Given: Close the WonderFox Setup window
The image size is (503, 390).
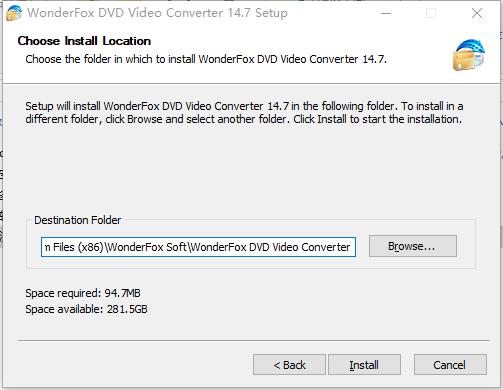Looking at the screenshot, I should (x=477, y=13).
